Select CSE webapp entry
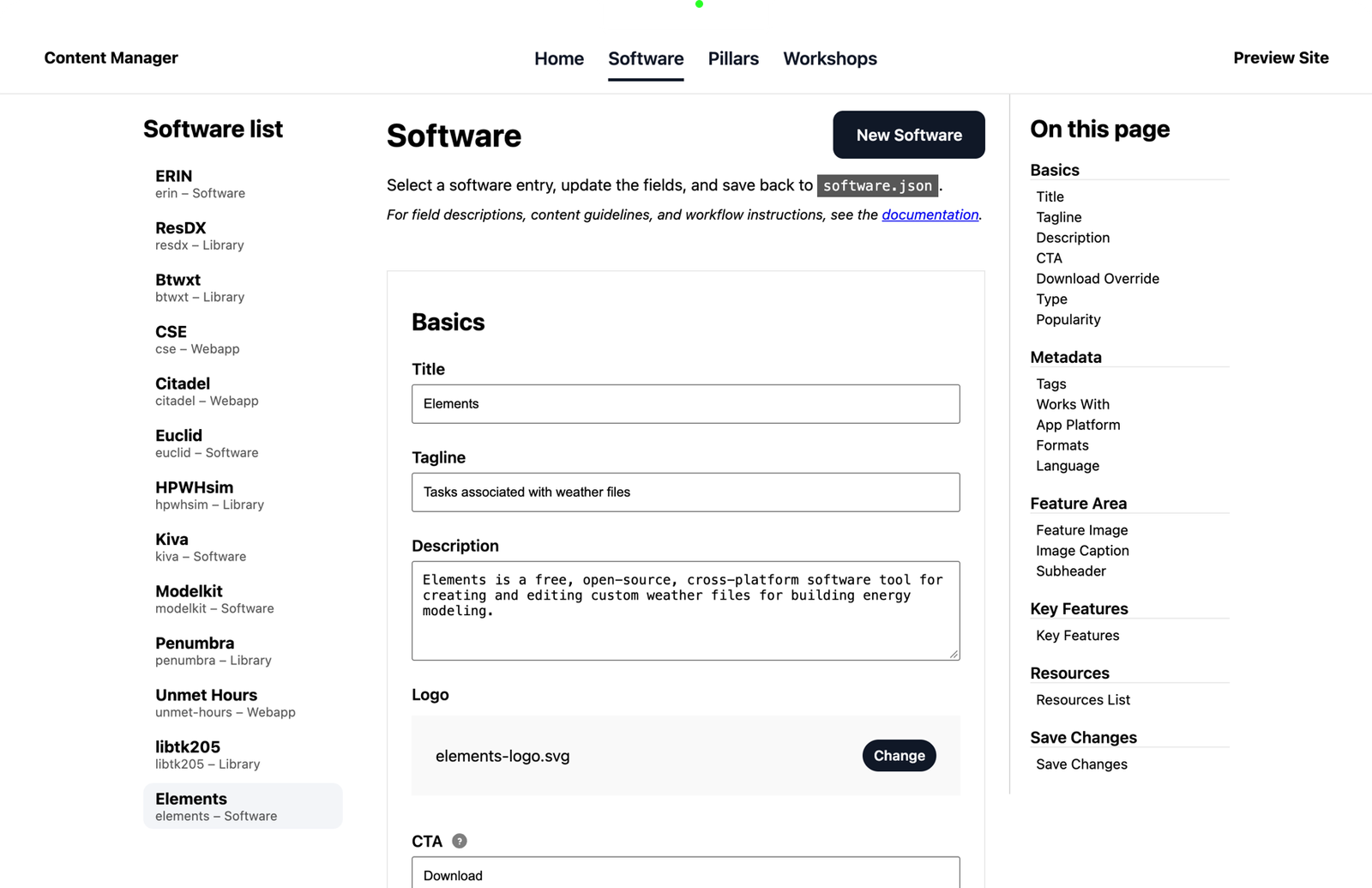This screenshot has width=1372, height=888. click(x=243, y=340)
